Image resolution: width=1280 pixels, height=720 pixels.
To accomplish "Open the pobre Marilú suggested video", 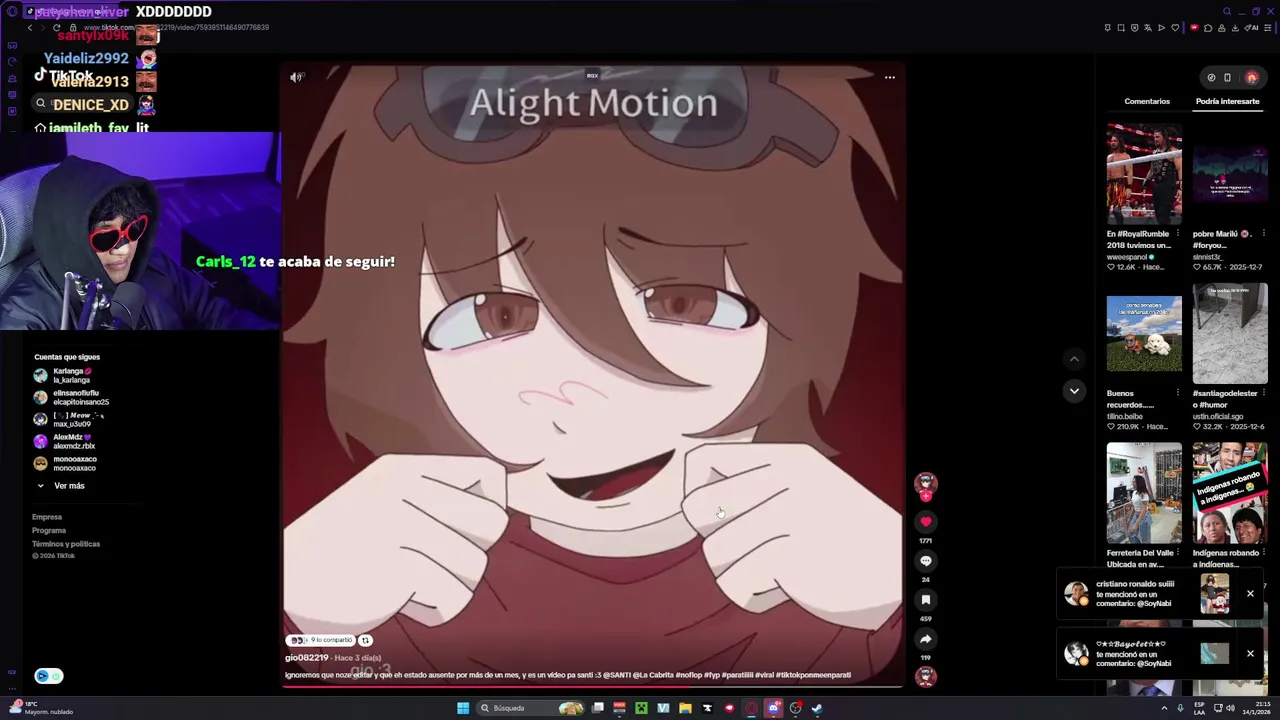I will pos(1230,173).
